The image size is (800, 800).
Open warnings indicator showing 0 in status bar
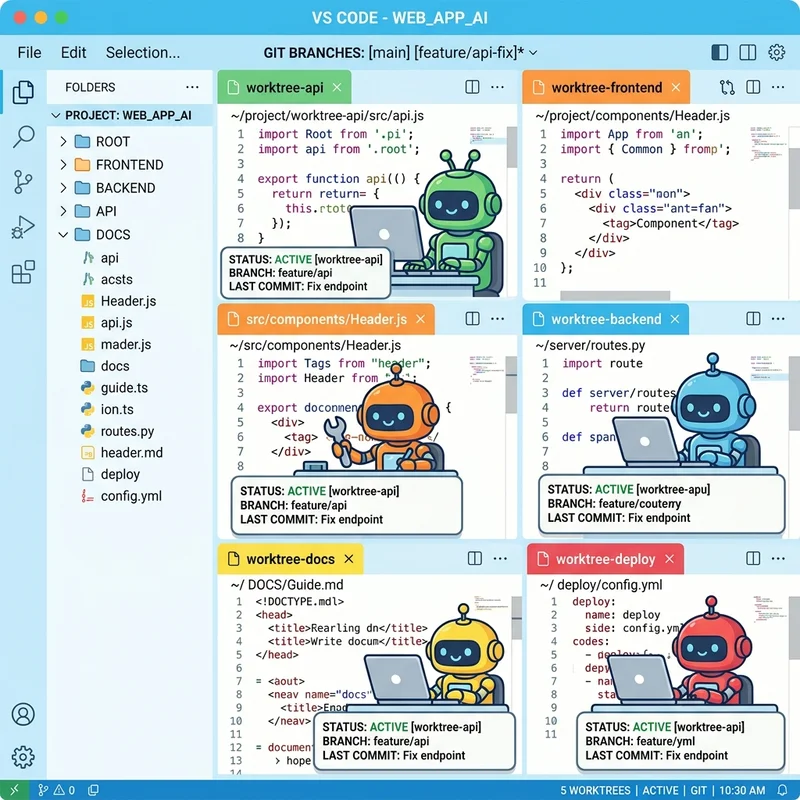point(64,790)
